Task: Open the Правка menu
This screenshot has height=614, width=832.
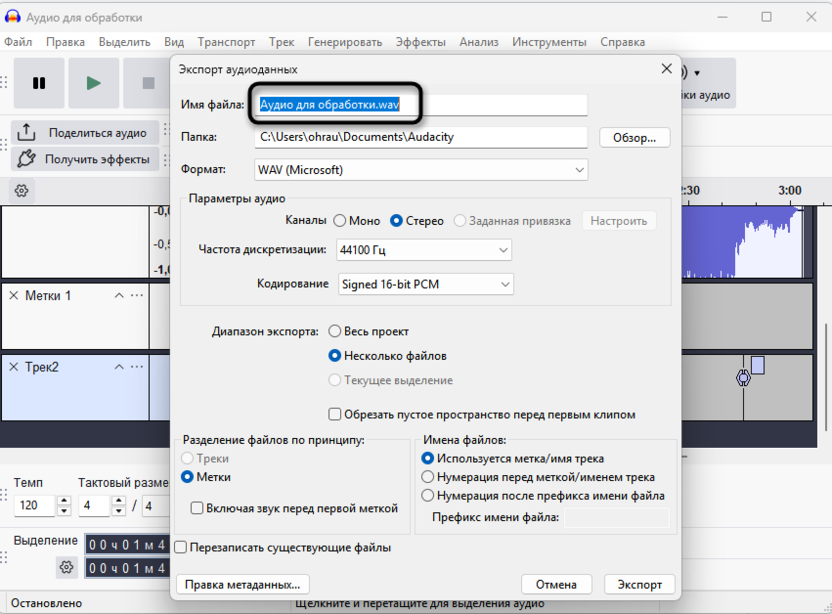Action: click(65, 42)
